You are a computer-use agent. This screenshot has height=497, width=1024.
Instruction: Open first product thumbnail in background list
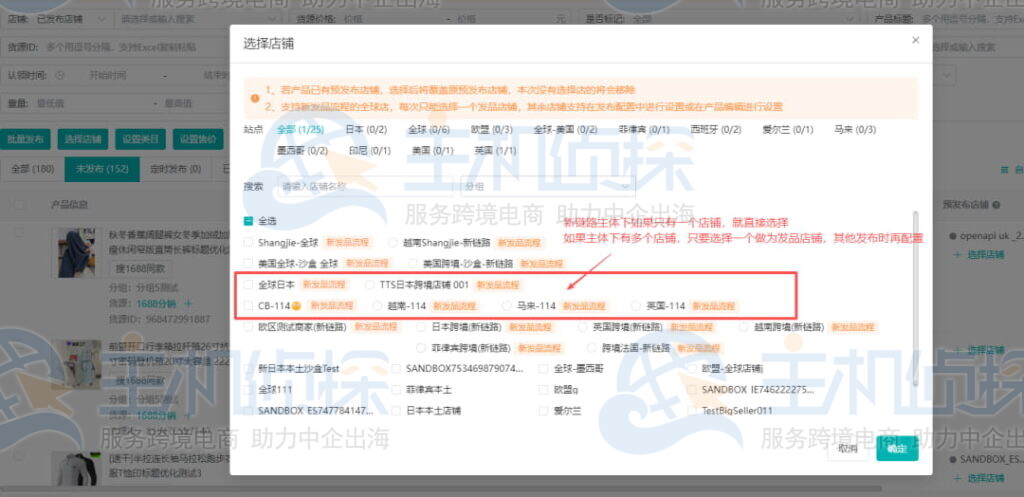point(77,253)
